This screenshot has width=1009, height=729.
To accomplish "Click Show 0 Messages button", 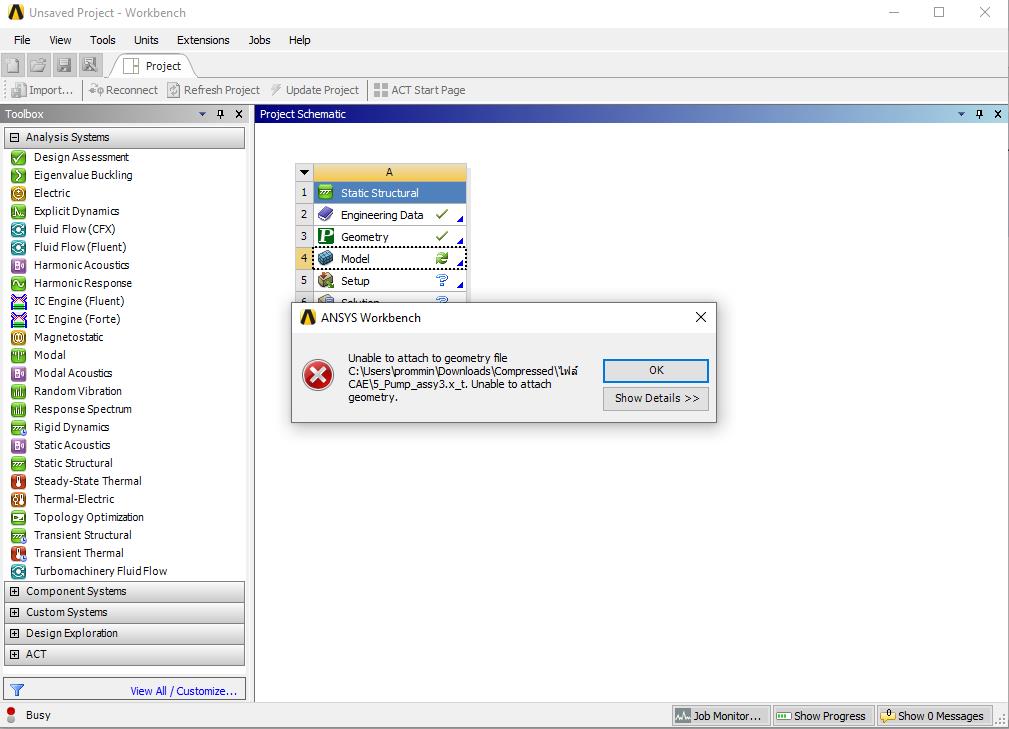I will [933, 716].
